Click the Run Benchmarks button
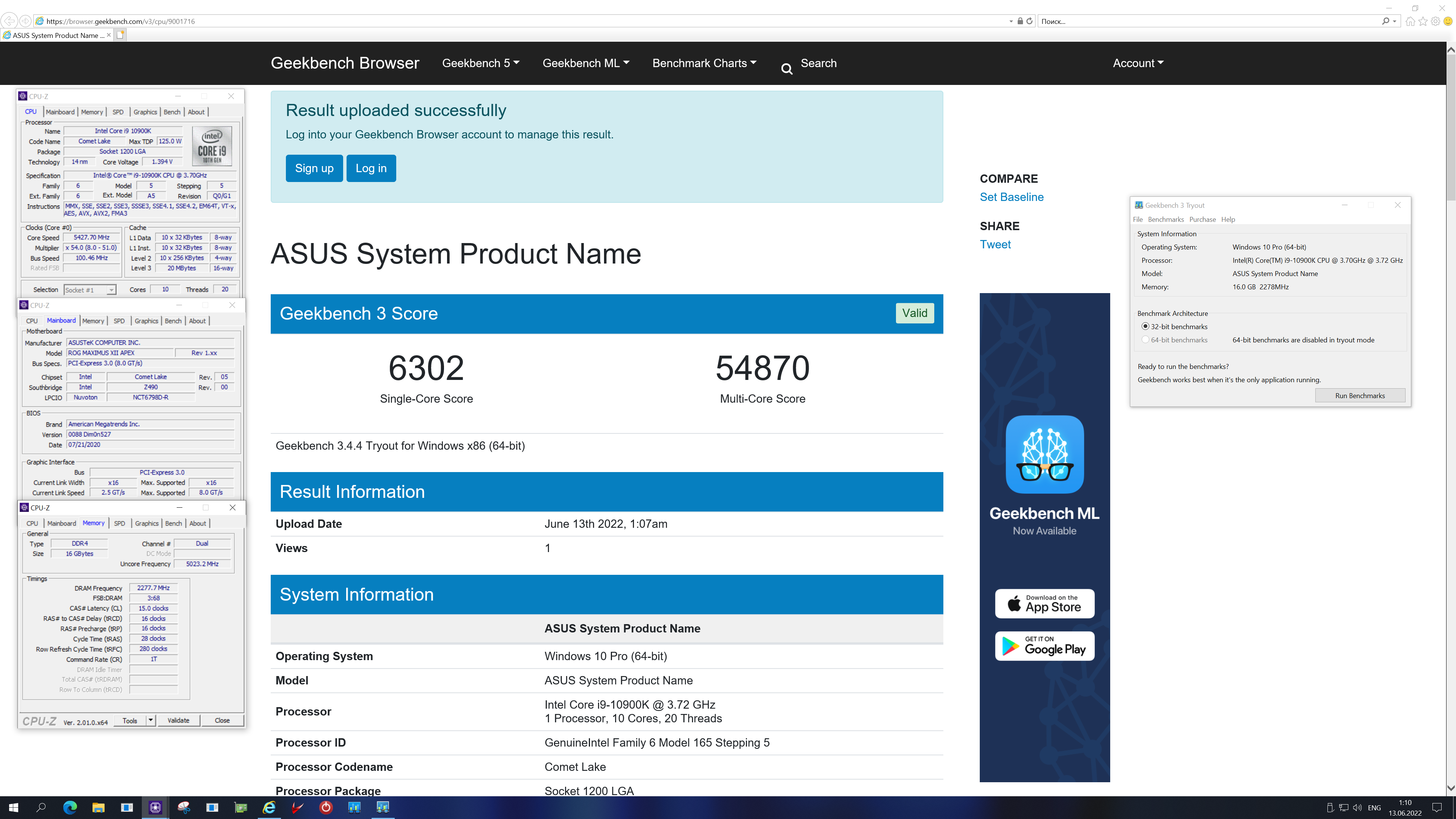The image size is (1456, 819). click(x=1360, y=395)
